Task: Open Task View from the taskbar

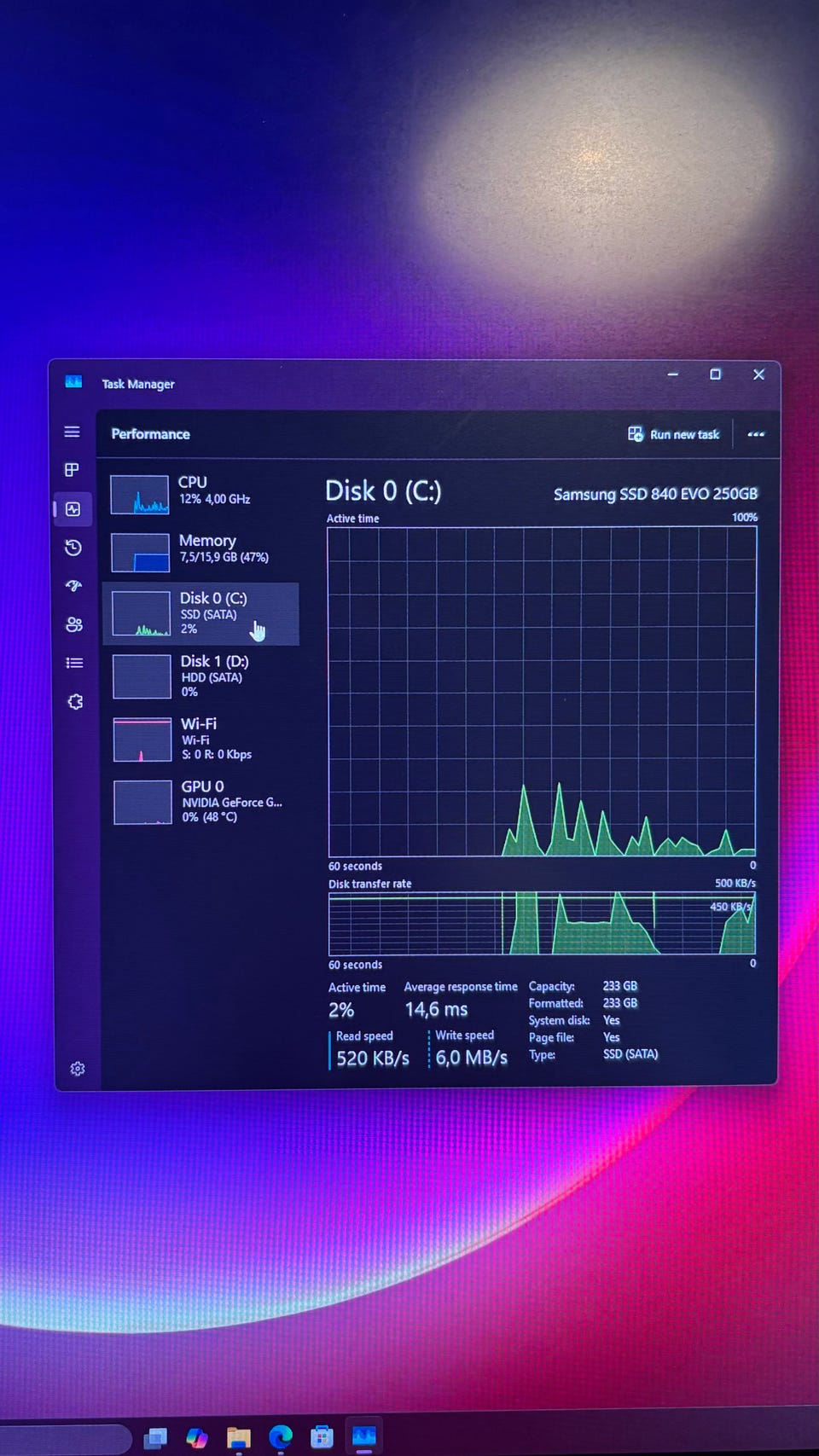Action: (x=155, y=1438)
